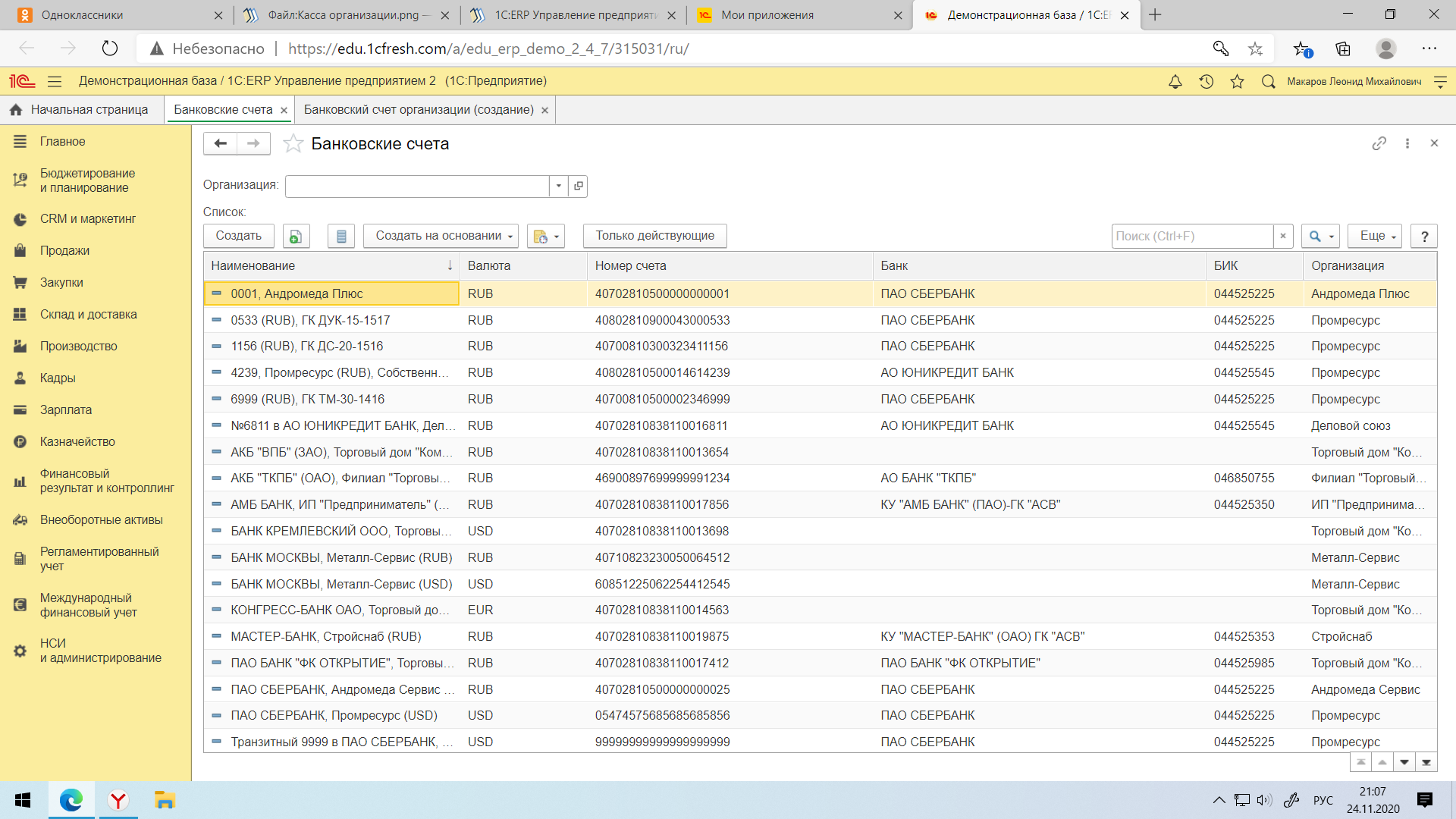Move list down one page arrow
1456x819 pixels.
point(1404,762)
